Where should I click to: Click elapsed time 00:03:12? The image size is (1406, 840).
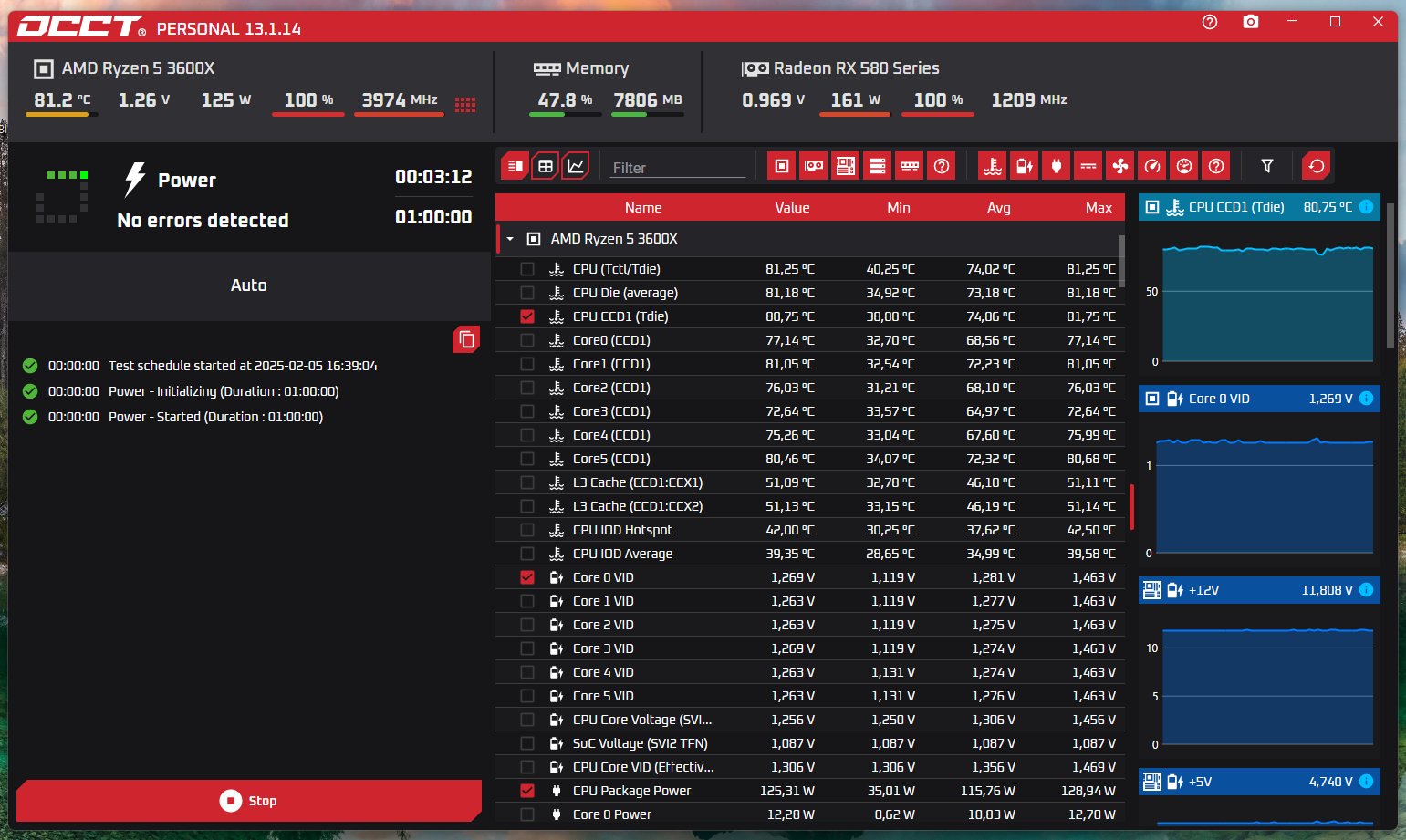pyautogui.click(x=433, y=177)
